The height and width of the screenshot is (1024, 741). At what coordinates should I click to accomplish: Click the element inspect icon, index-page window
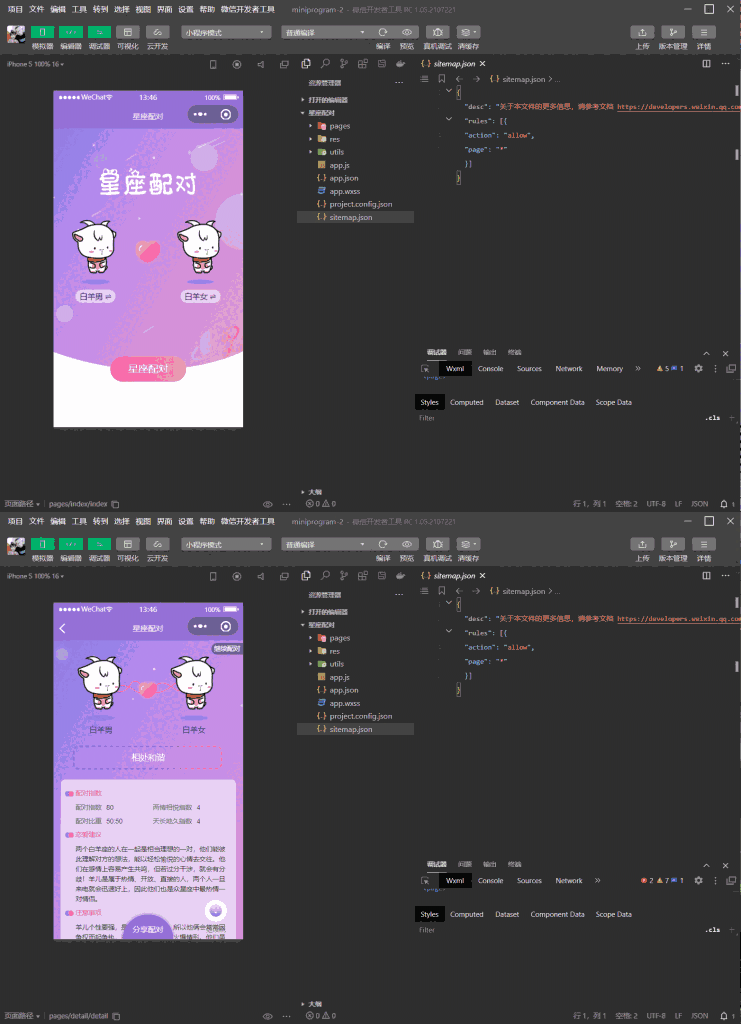pyautogui.click(x=424, y=369)
